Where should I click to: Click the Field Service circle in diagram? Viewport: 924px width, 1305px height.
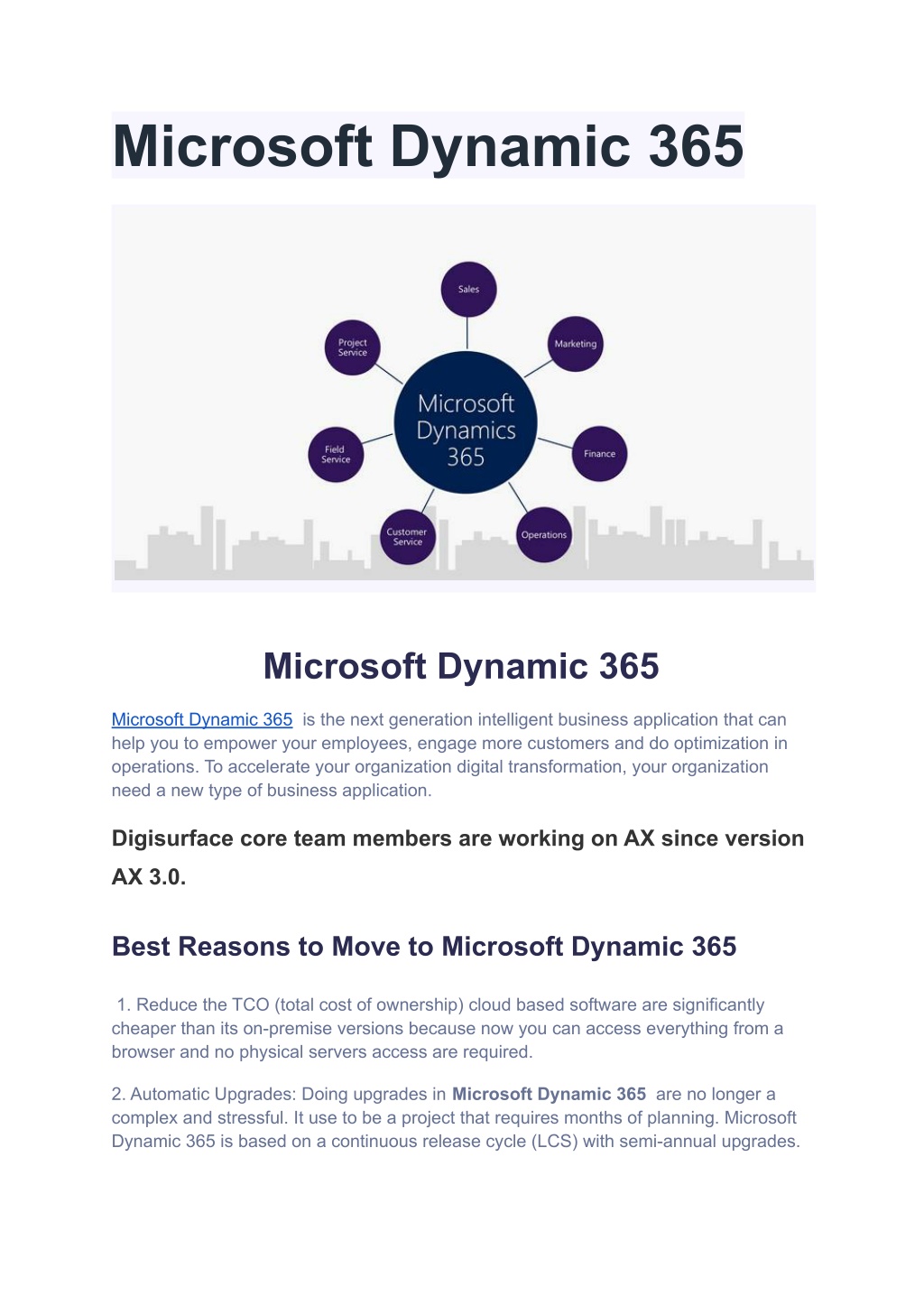(336, 454)
